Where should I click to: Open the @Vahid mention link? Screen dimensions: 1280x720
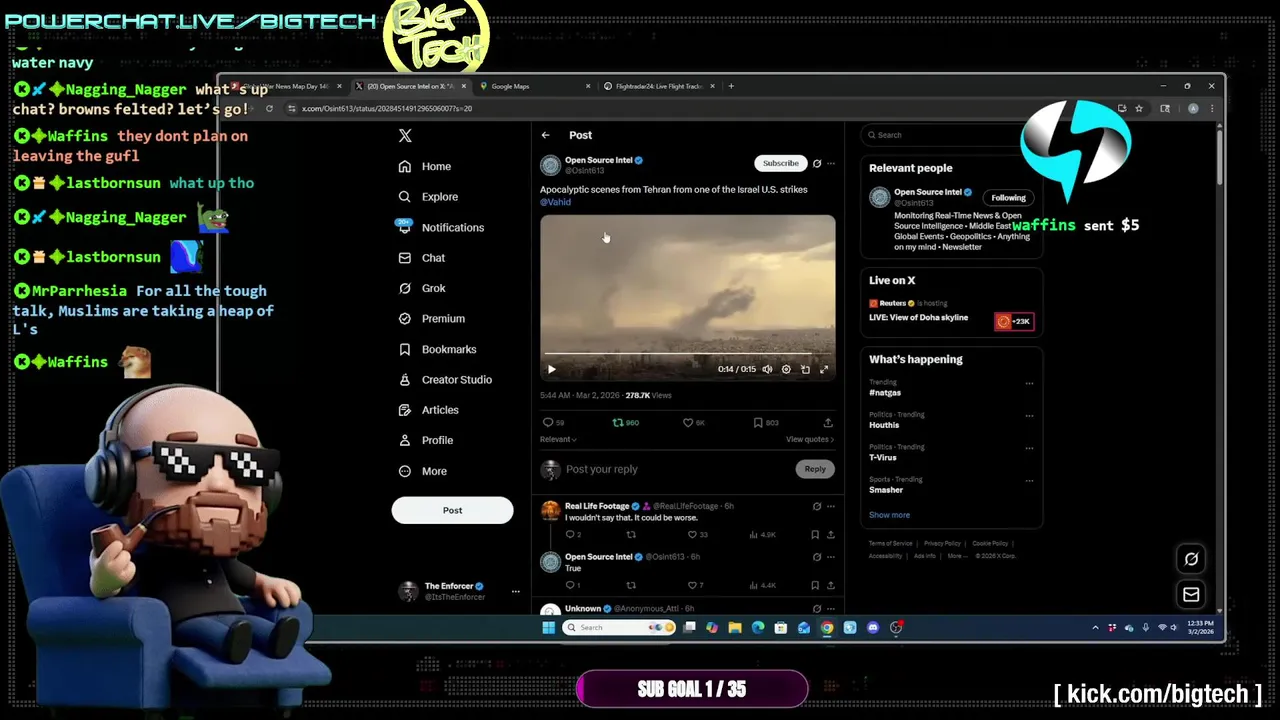point(555,202)
